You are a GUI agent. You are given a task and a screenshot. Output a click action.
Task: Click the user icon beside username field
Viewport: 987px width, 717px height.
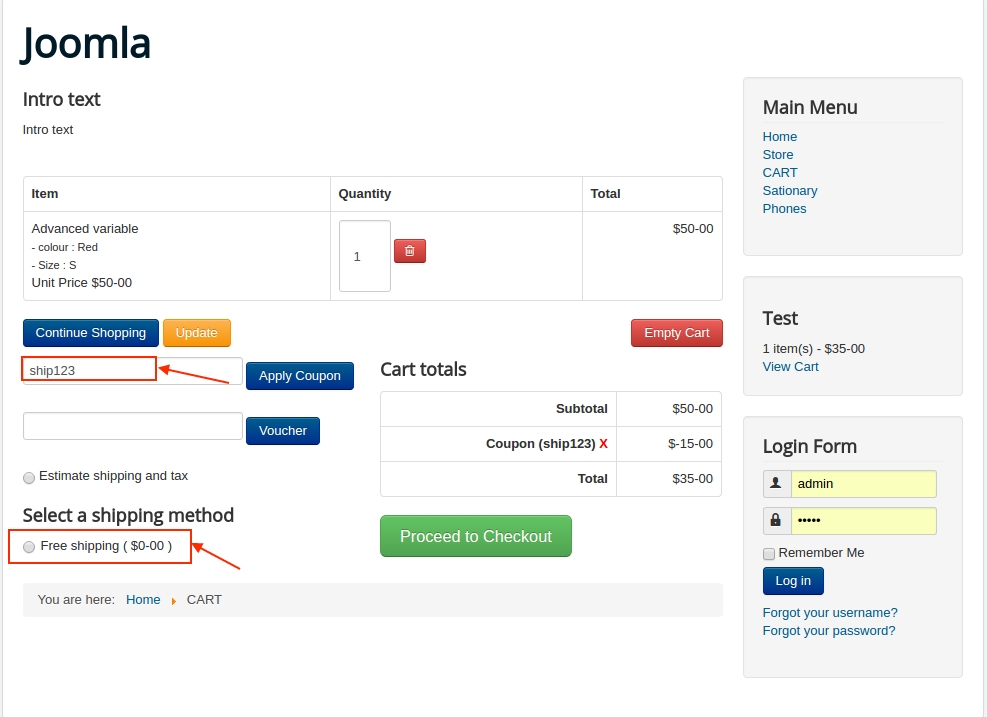(776, 484)
